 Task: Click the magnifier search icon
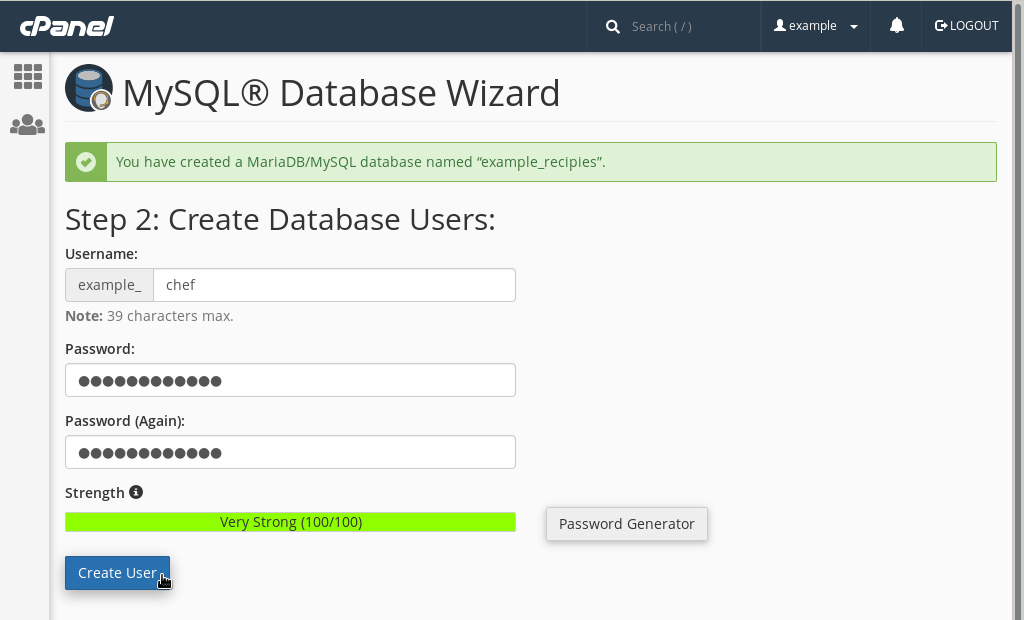coord(613,26)
